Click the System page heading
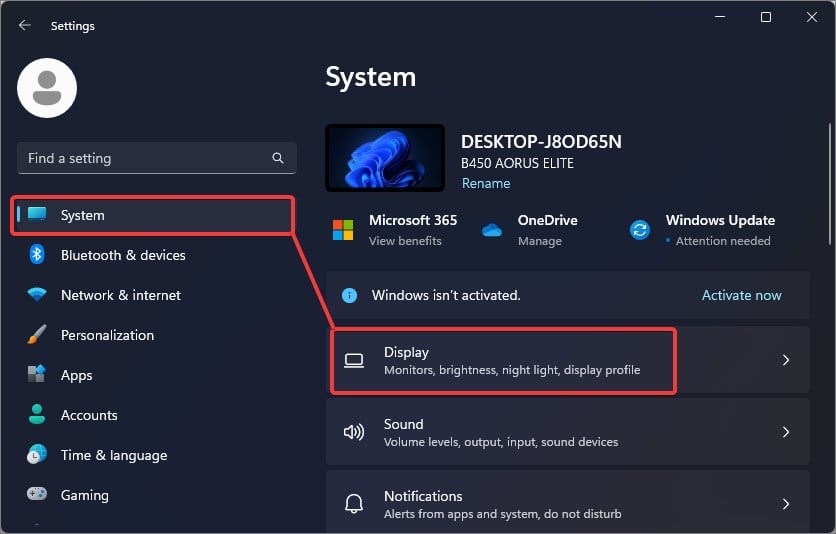This screenshot has height=534, width=836. tap(371, 77)
